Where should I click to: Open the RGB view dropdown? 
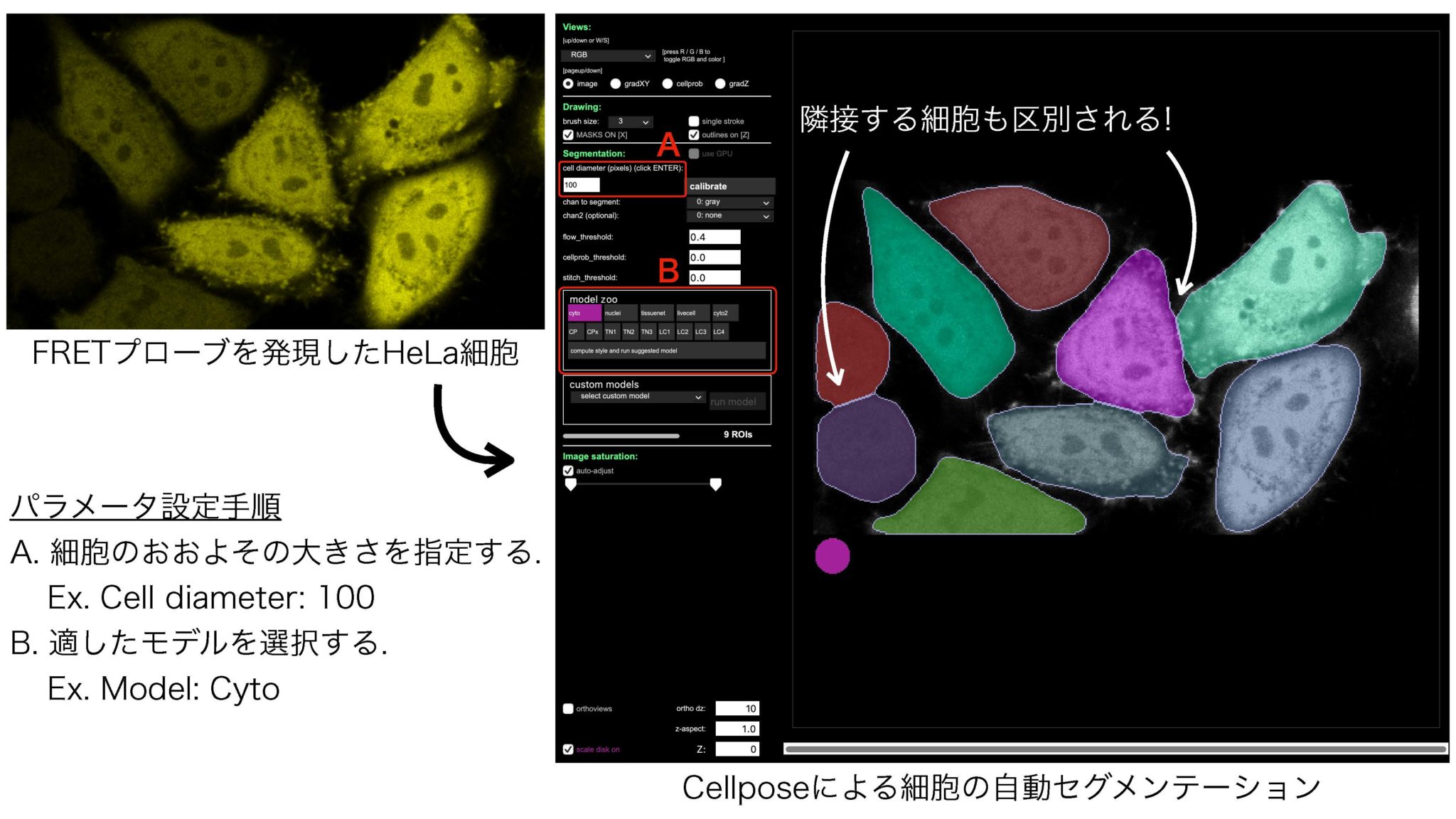[x=608, y=55]
